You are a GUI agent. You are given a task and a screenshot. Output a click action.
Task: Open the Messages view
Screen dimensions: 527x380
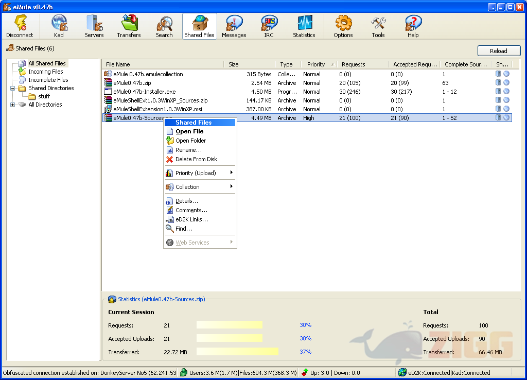(x=234, y=26)
